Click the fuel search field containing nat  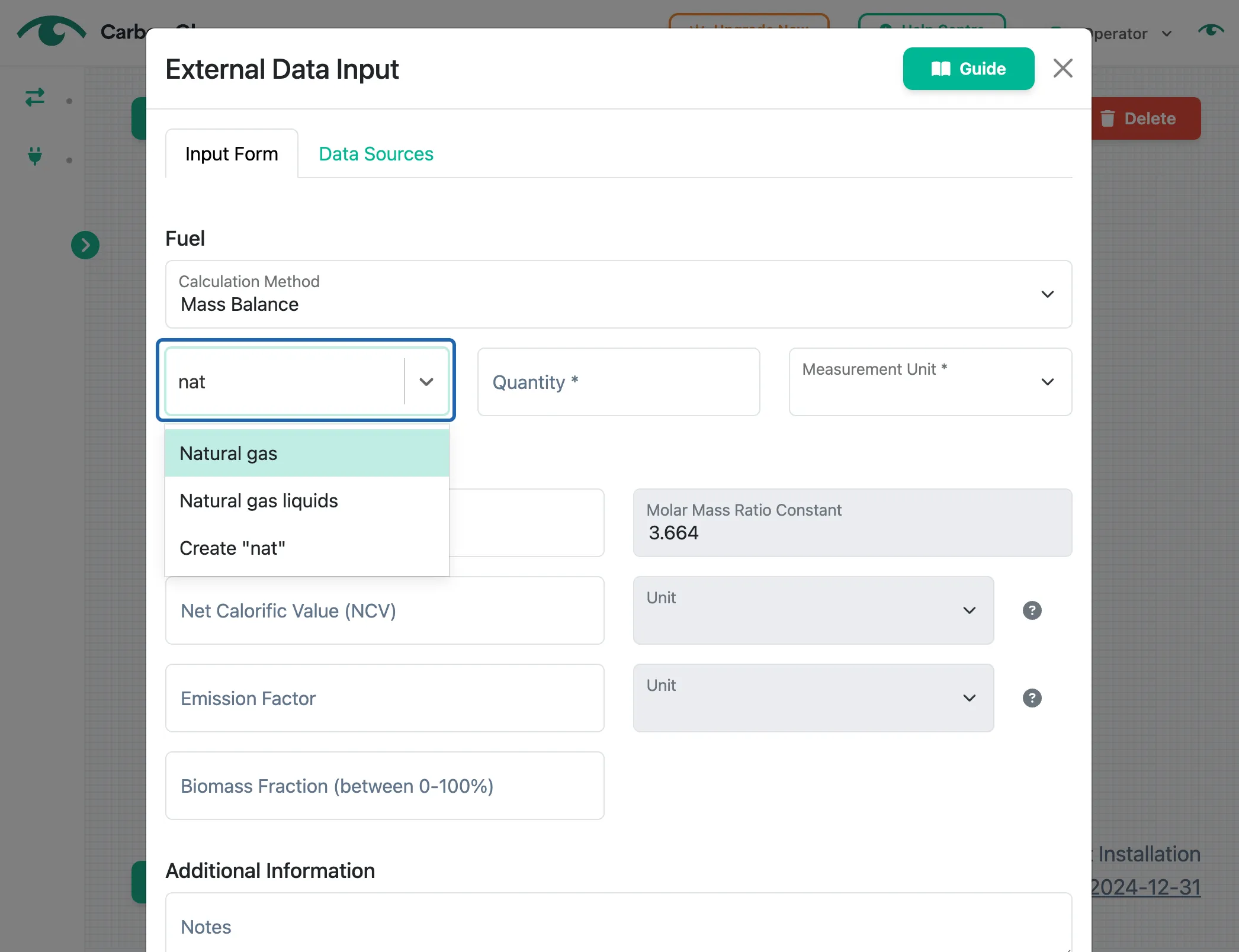click(x=285, y=382)
